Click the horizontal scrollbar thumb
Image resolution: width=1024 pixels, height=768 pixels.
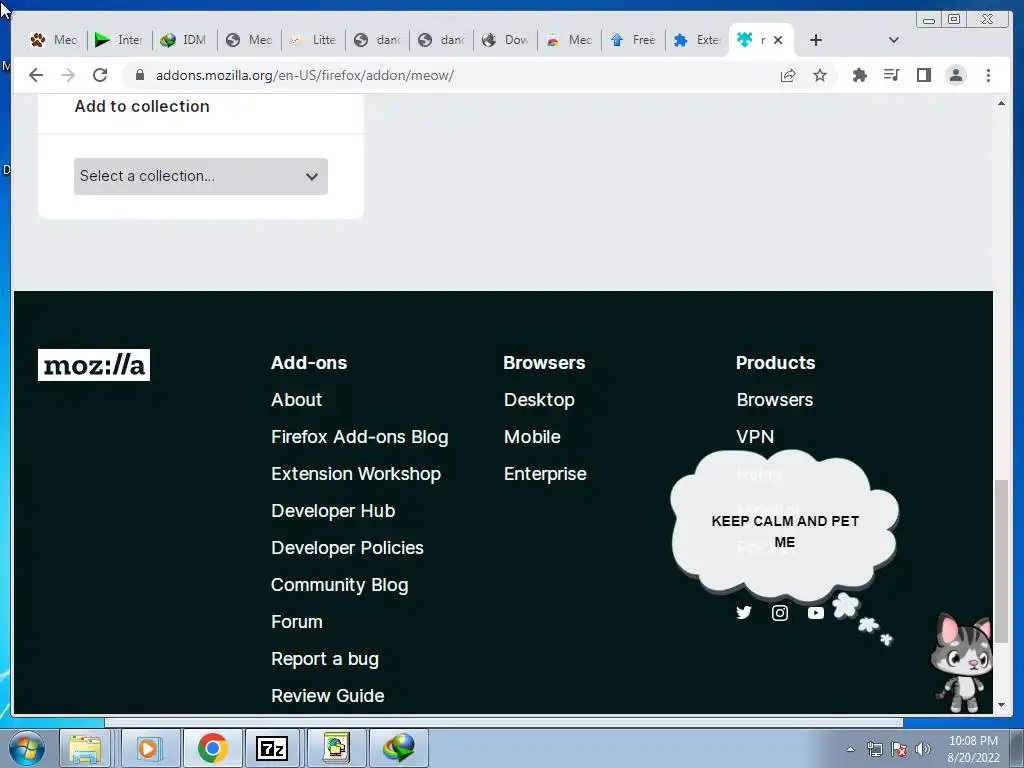pos(504,722)
